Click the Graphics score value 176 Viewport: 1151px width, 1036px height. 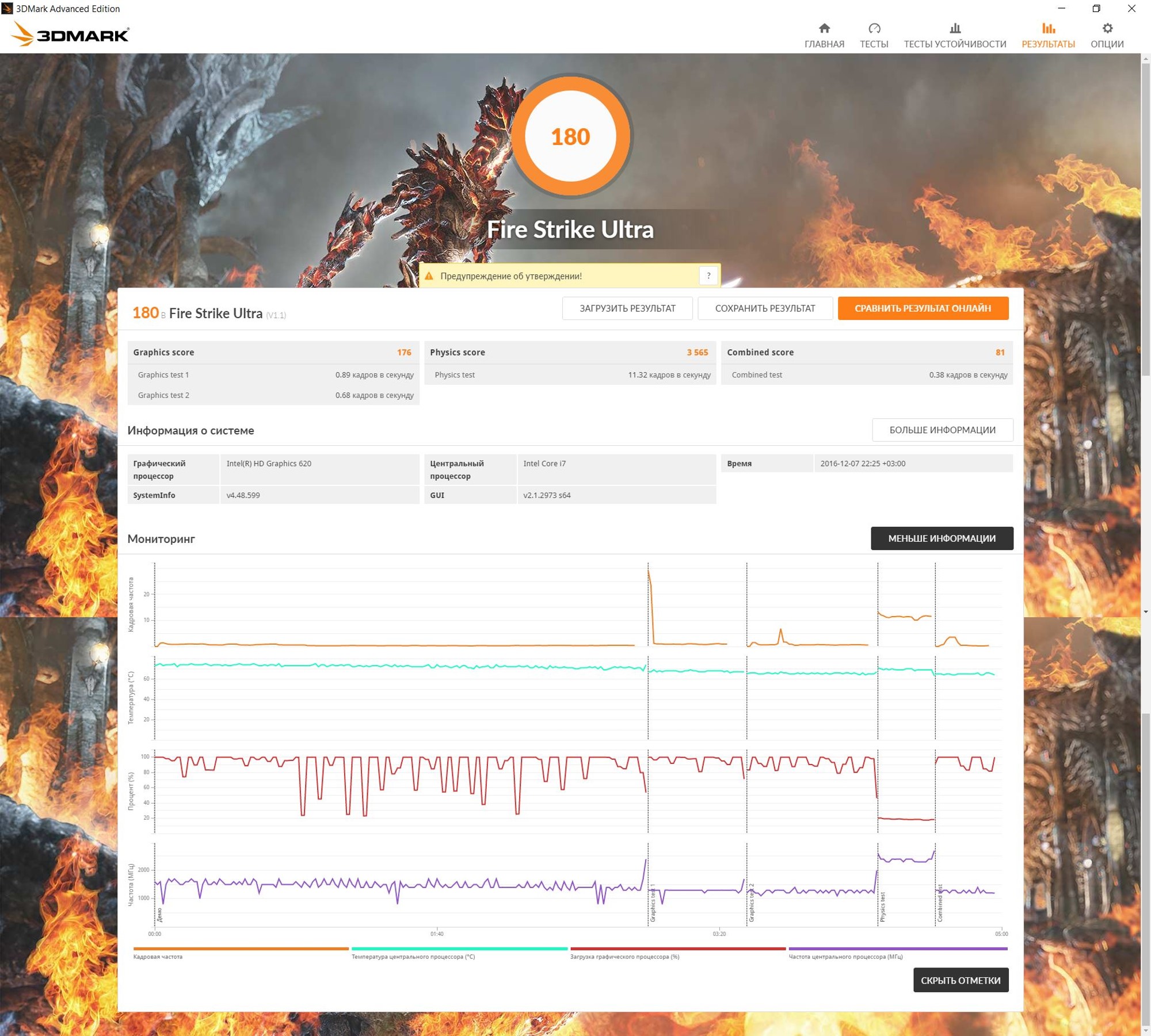click(x=404, y=353)
